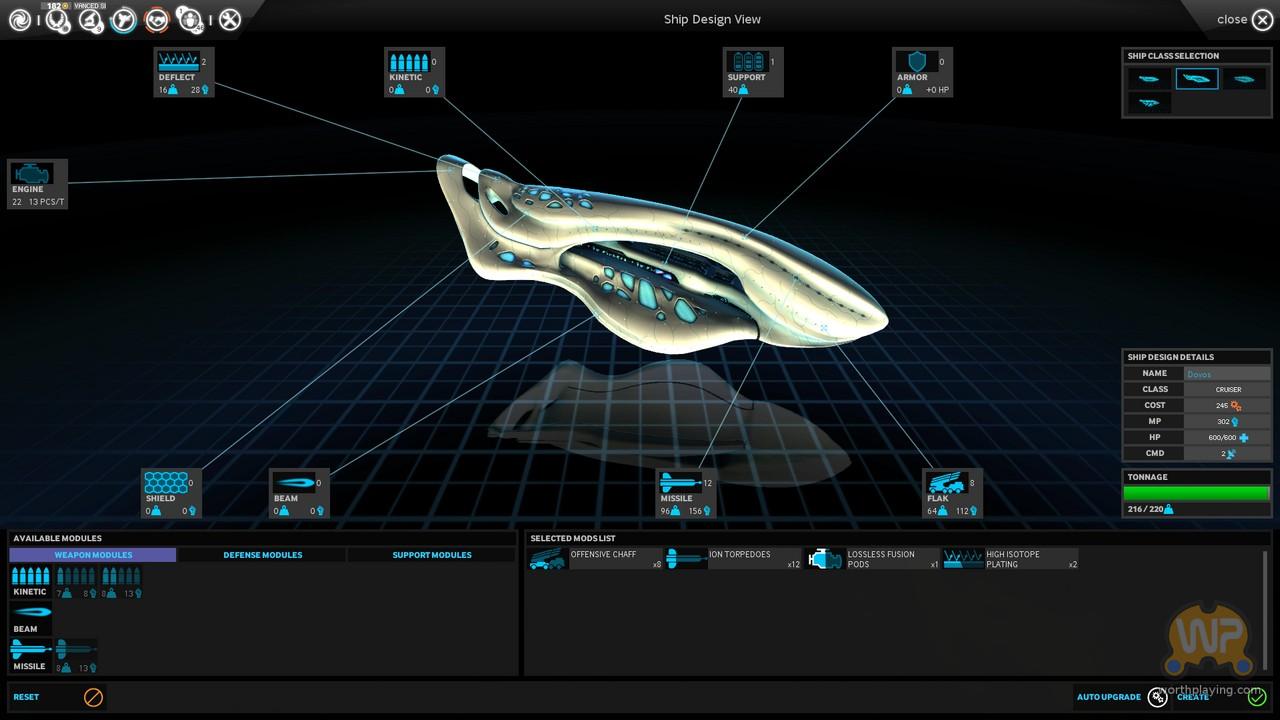The image size is (1280, 720).
Task: Switch to Support Modules tab
Action: click(431, 555)
